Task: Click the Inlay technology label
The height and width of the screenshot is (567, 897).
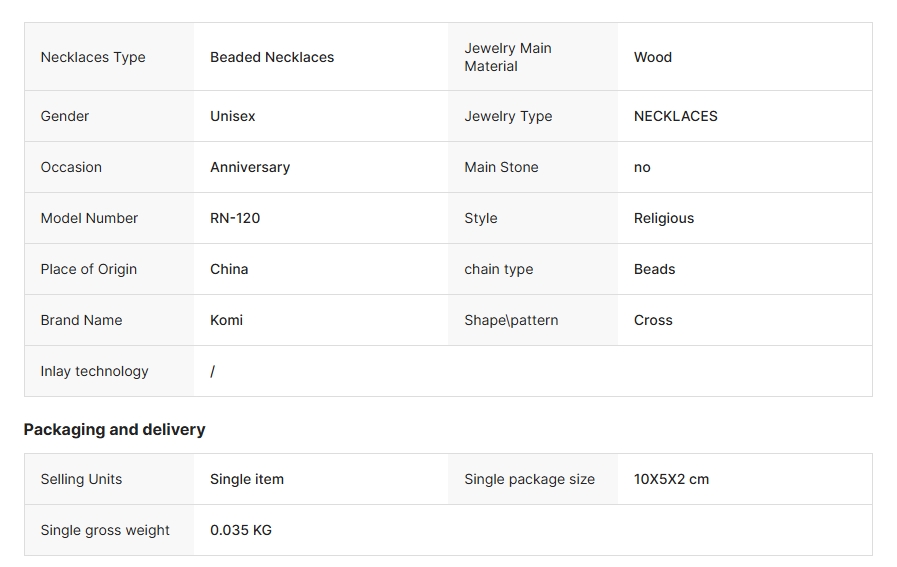Action: (x=94, y=371)
